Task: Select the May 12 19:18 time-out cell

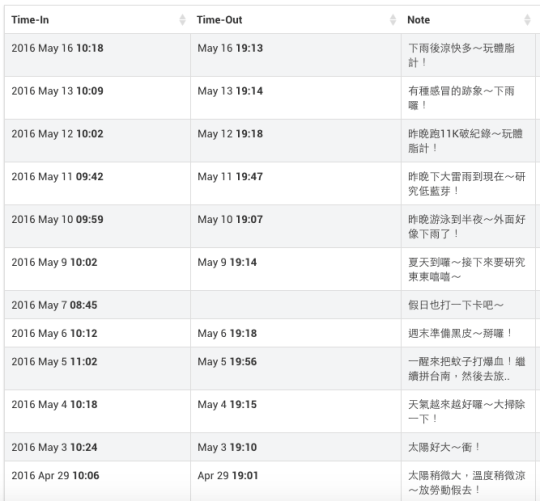Action: [x=296, y=141]
